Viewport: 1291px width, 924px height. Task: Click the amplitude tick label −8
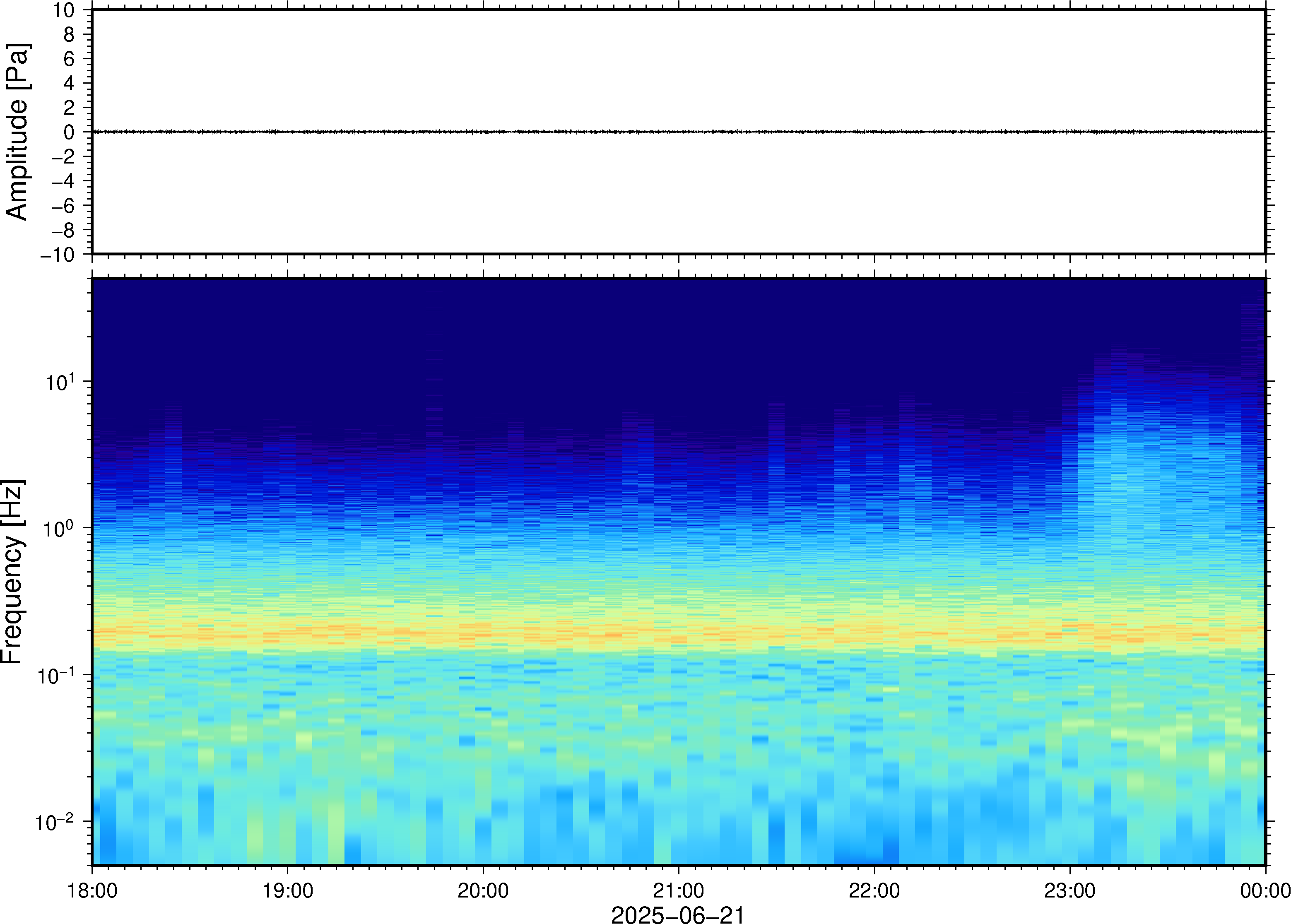63,230
